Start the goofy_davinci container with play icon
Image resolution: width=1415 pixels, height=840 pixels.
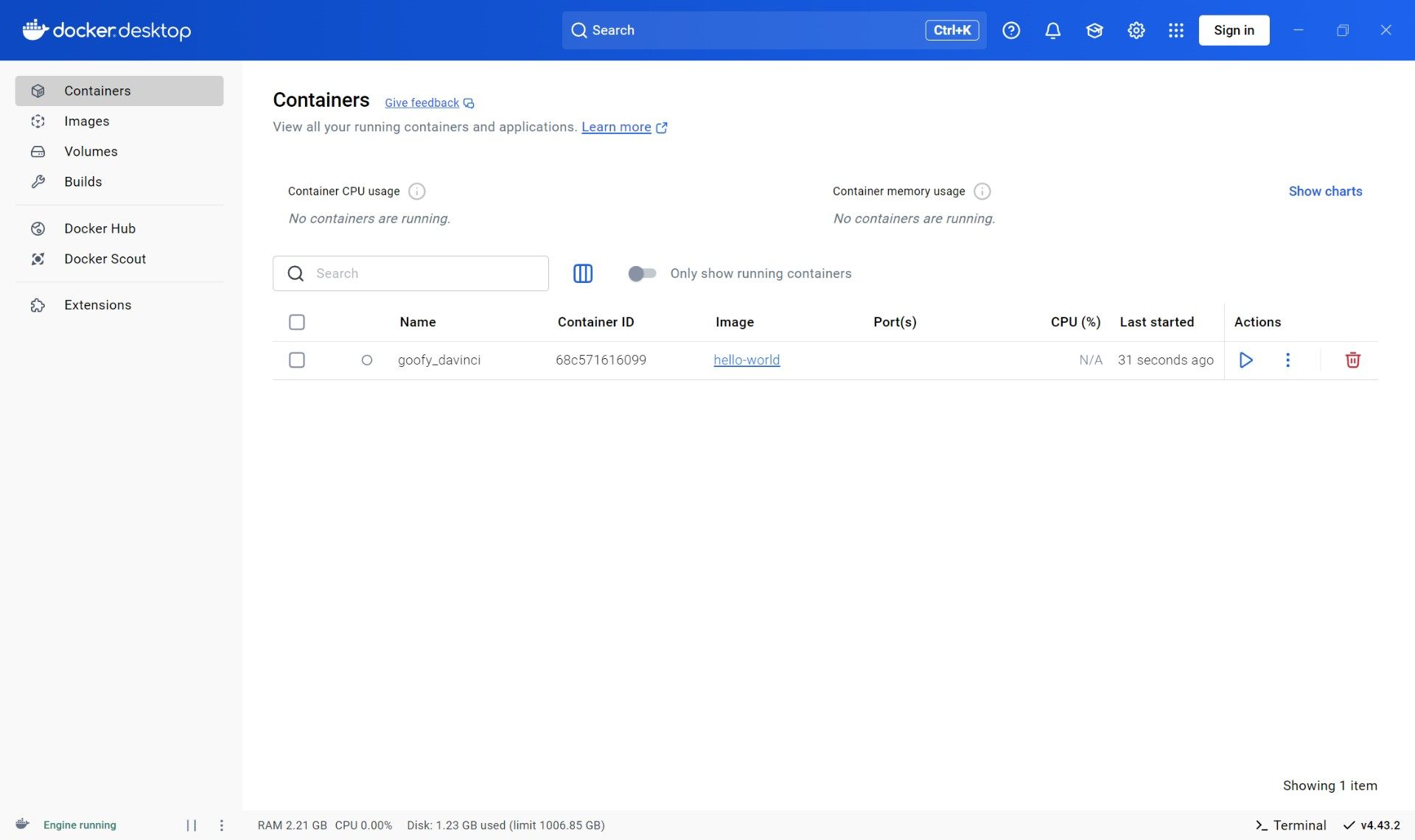pos(1245,360)
